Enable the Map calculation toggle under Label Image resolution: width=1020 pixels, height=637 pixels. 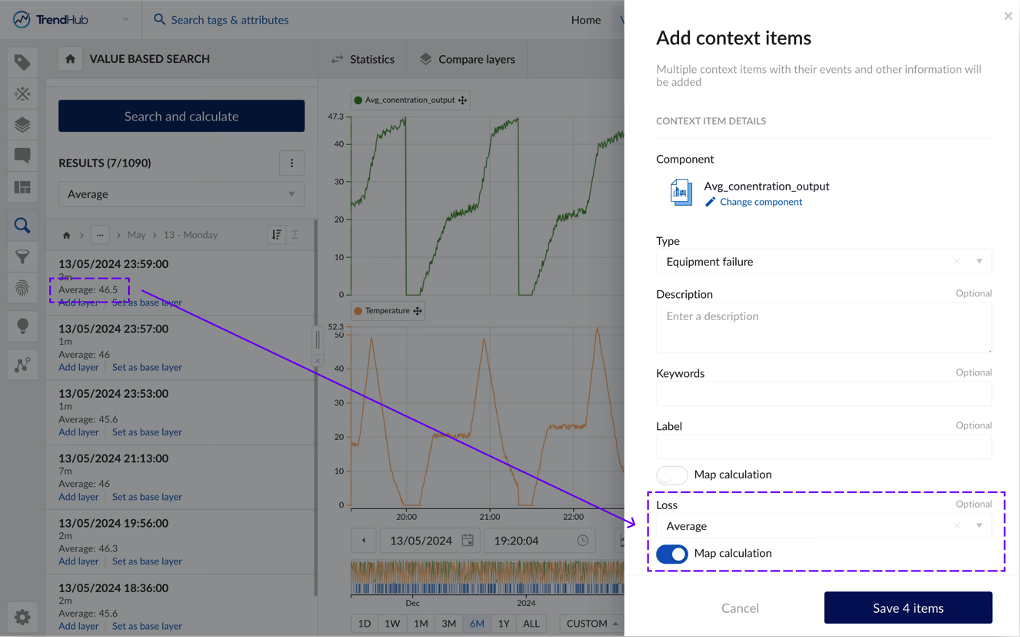[x=672, y=475]
